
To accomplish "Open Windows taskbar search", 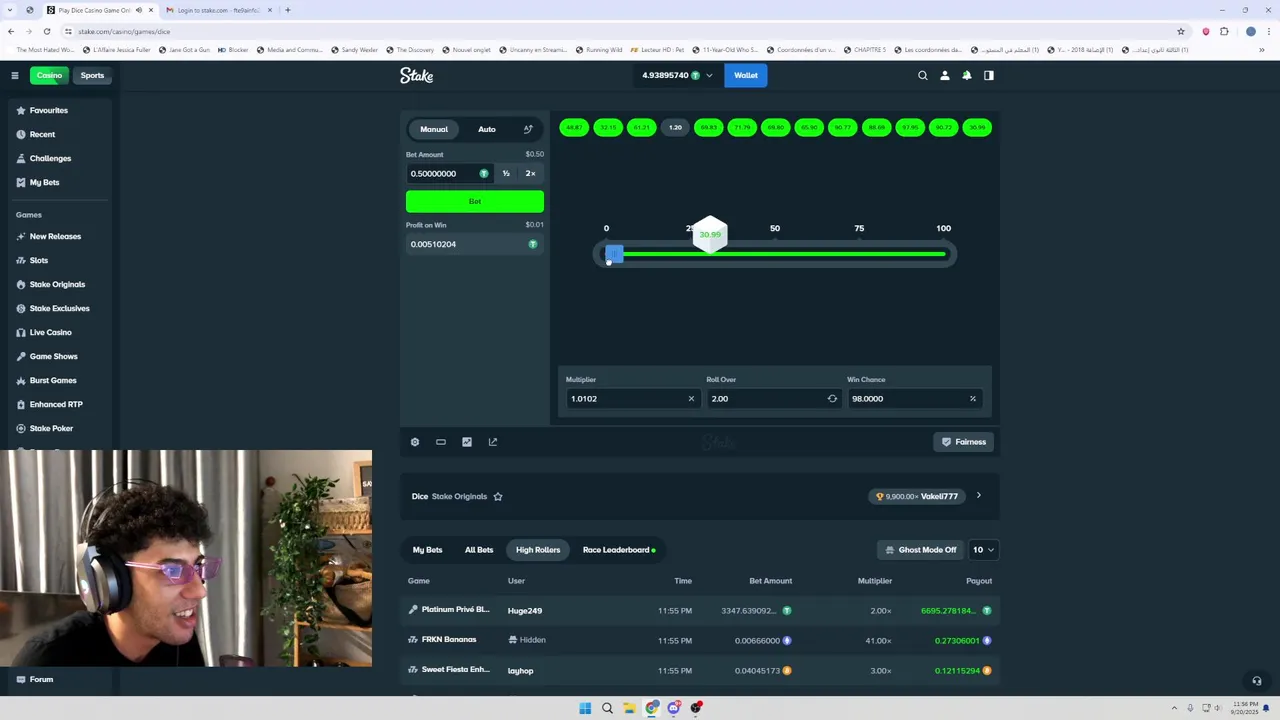I will [x=607, y=708].
